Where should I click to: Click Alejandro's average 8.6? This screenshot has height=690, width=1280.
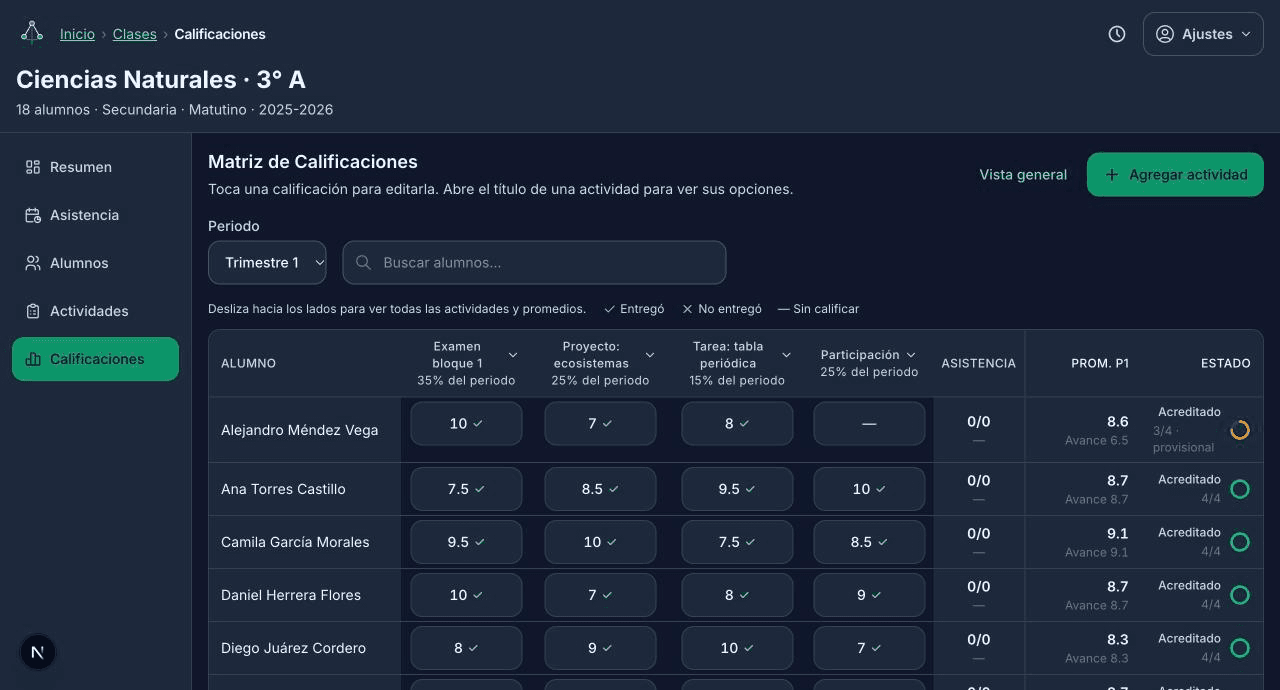[1117, 422]
